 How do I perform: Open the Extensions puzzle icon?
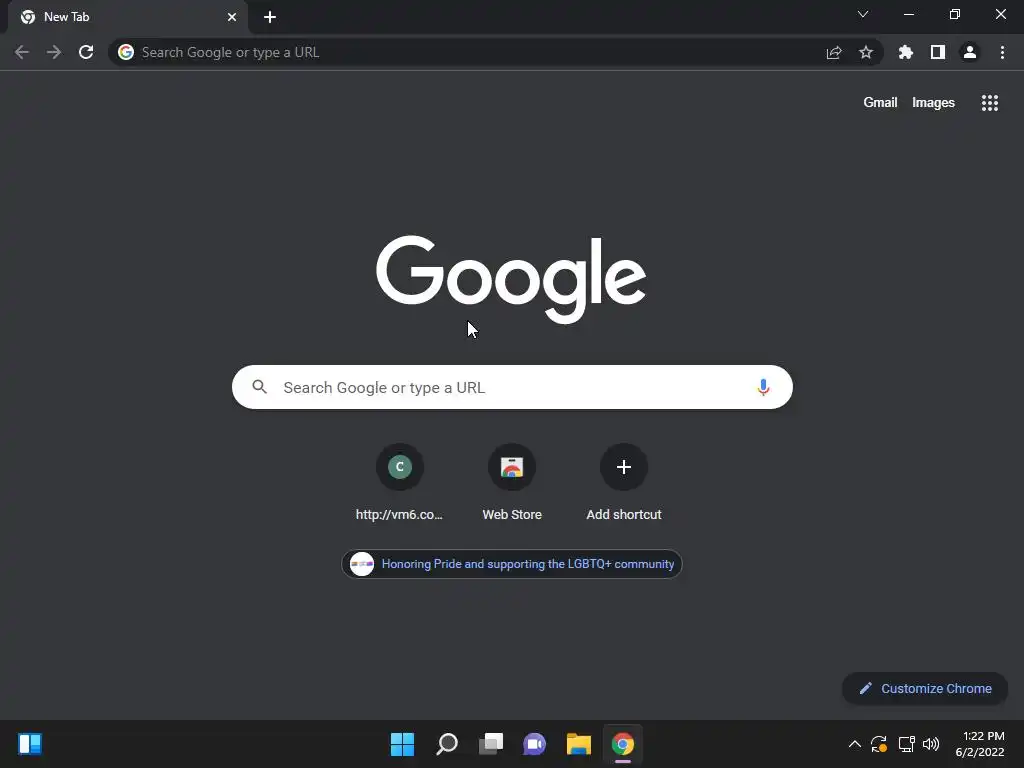pyautogui.click(x=906, y=52)
